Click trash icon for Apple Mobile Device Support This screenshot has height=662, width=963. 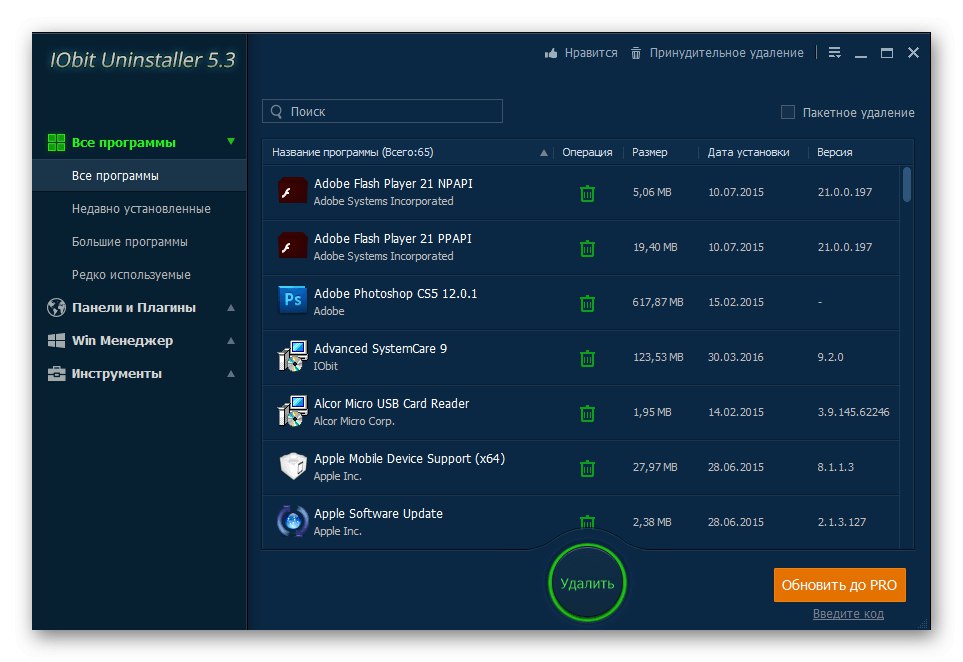tap(587, 469)
